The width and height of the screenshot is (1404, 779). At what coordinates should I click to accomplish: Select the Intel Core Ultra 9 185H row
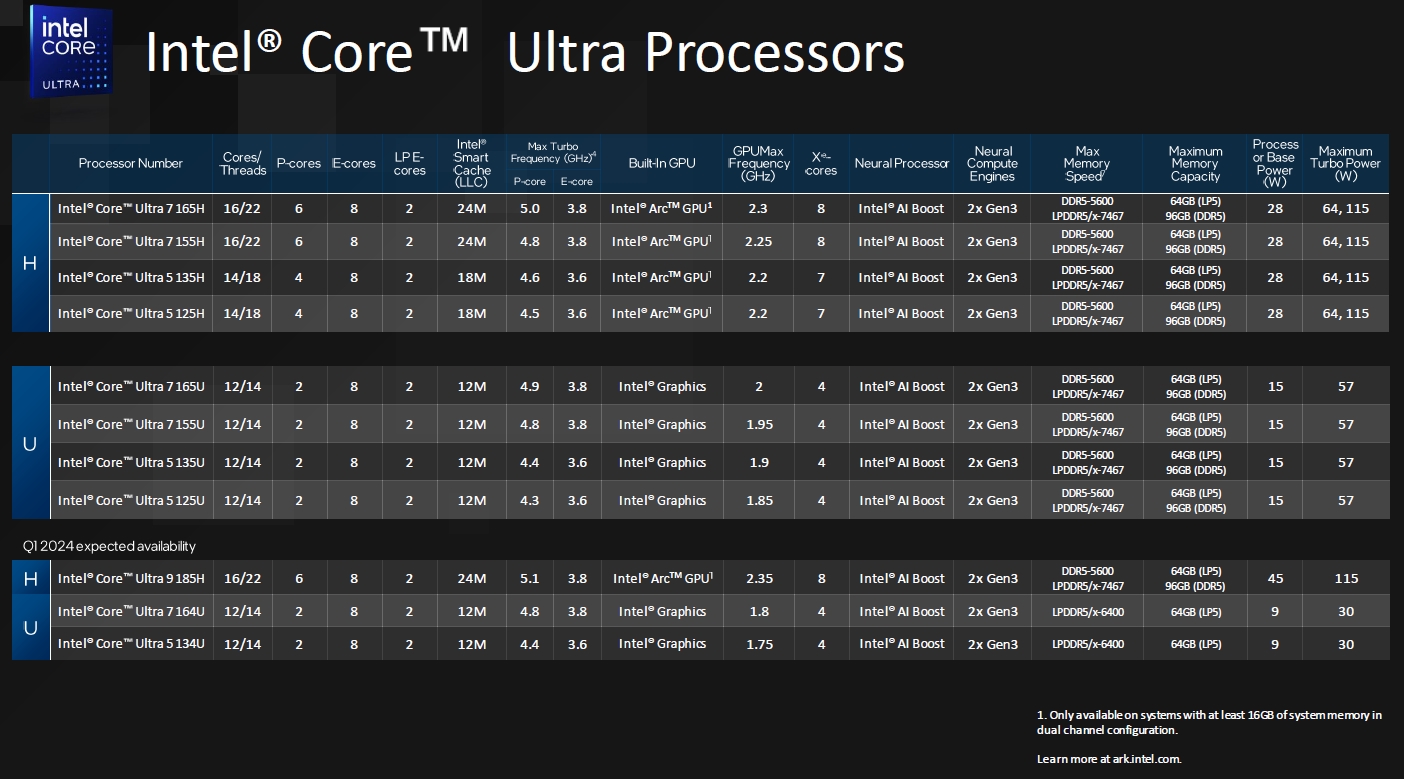(131, 578)
